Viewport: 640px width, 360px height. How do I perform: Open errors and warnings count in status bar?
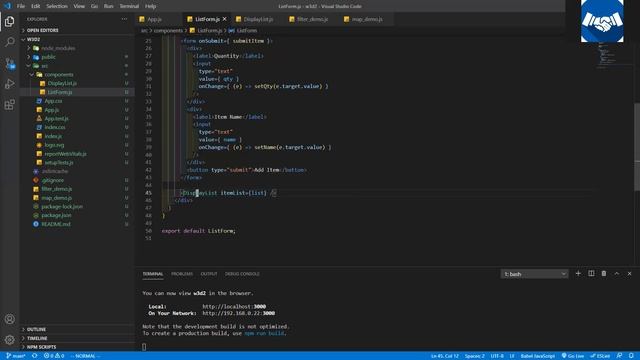tap(54, 356)
